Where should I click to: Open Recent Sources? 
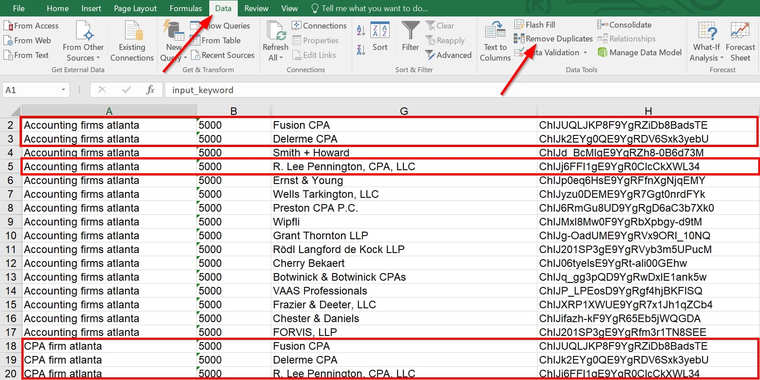coord(222,55)
